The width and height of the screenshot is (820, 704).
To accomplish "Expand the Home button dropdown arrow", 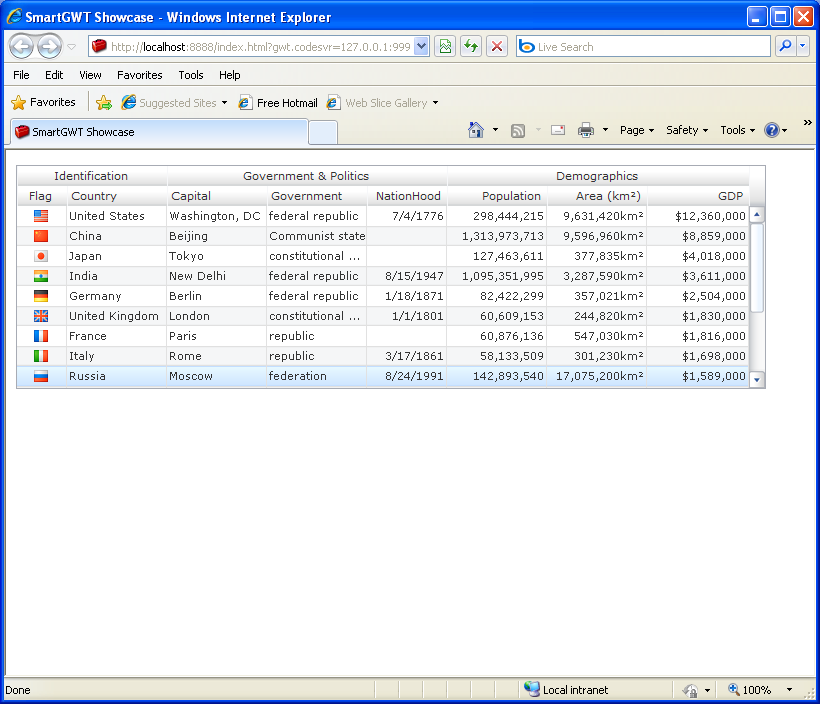I will [495, 130].
